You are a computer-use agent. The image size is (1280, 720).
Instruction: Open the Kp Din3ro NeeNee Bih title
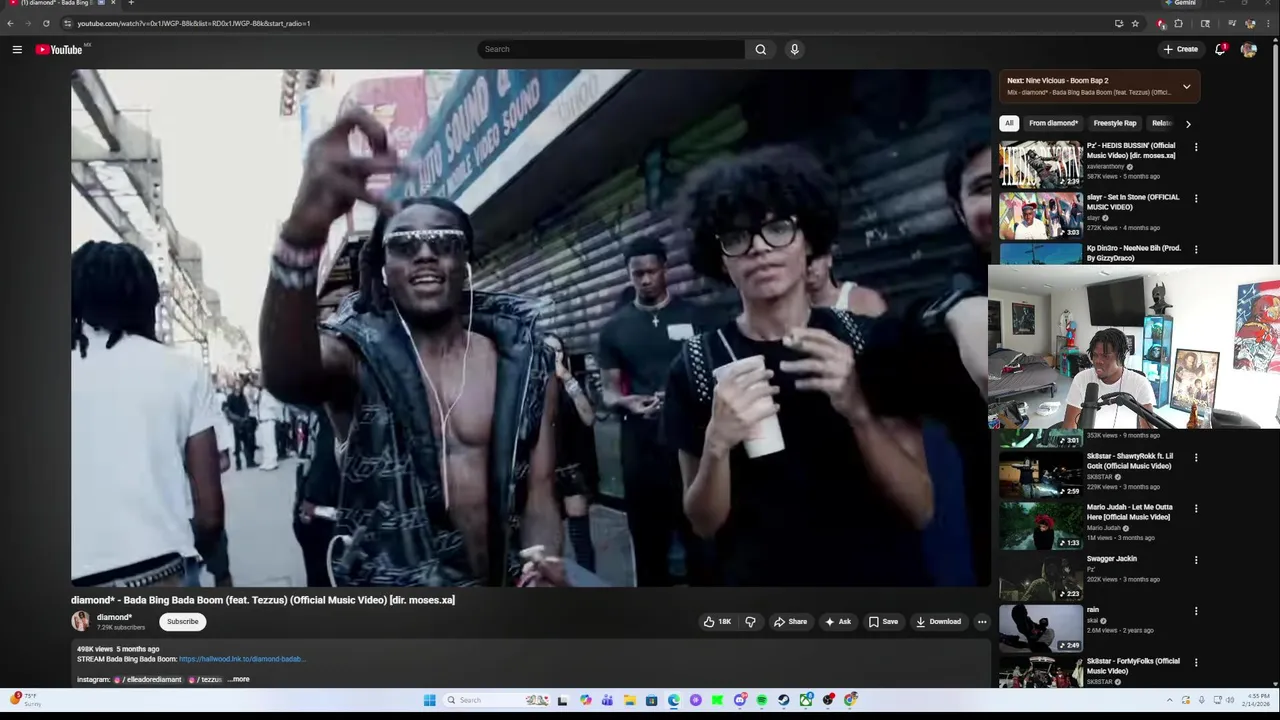pyautogui.click(x=1133, y=253)
